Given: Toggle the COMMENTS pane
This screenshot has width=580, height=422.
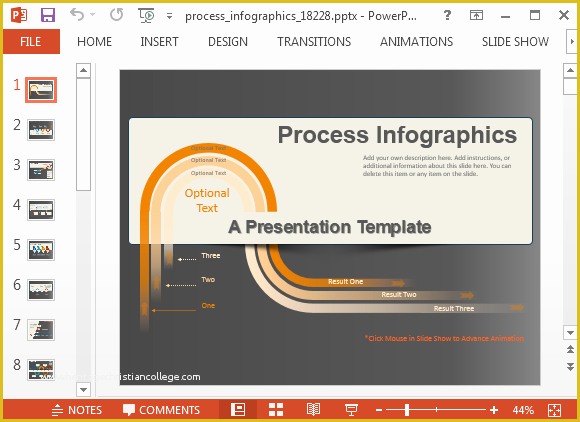Looking at the screenshot, I should pos(161,410).
